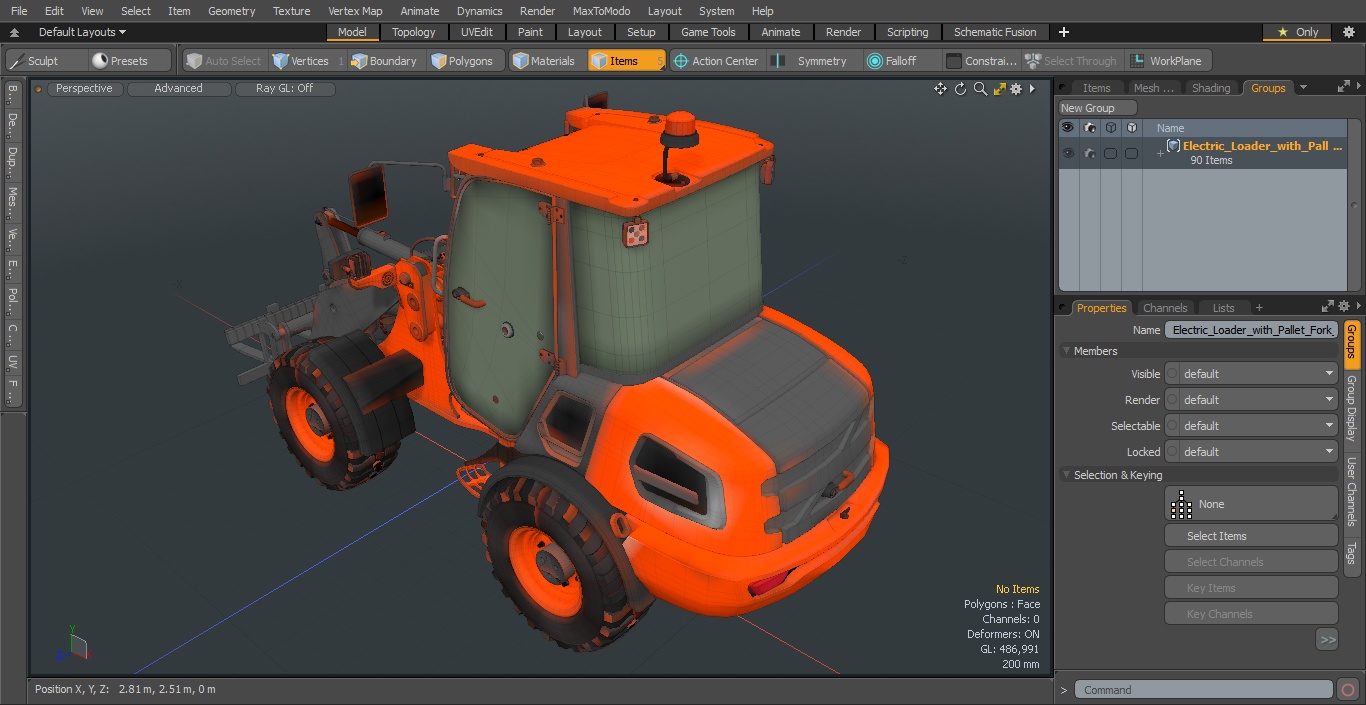The height and width of the screenshot is (705, 1366).
Task: Open the tab dropdown arrow beside Groups
Action: (x=1302, y=88)
